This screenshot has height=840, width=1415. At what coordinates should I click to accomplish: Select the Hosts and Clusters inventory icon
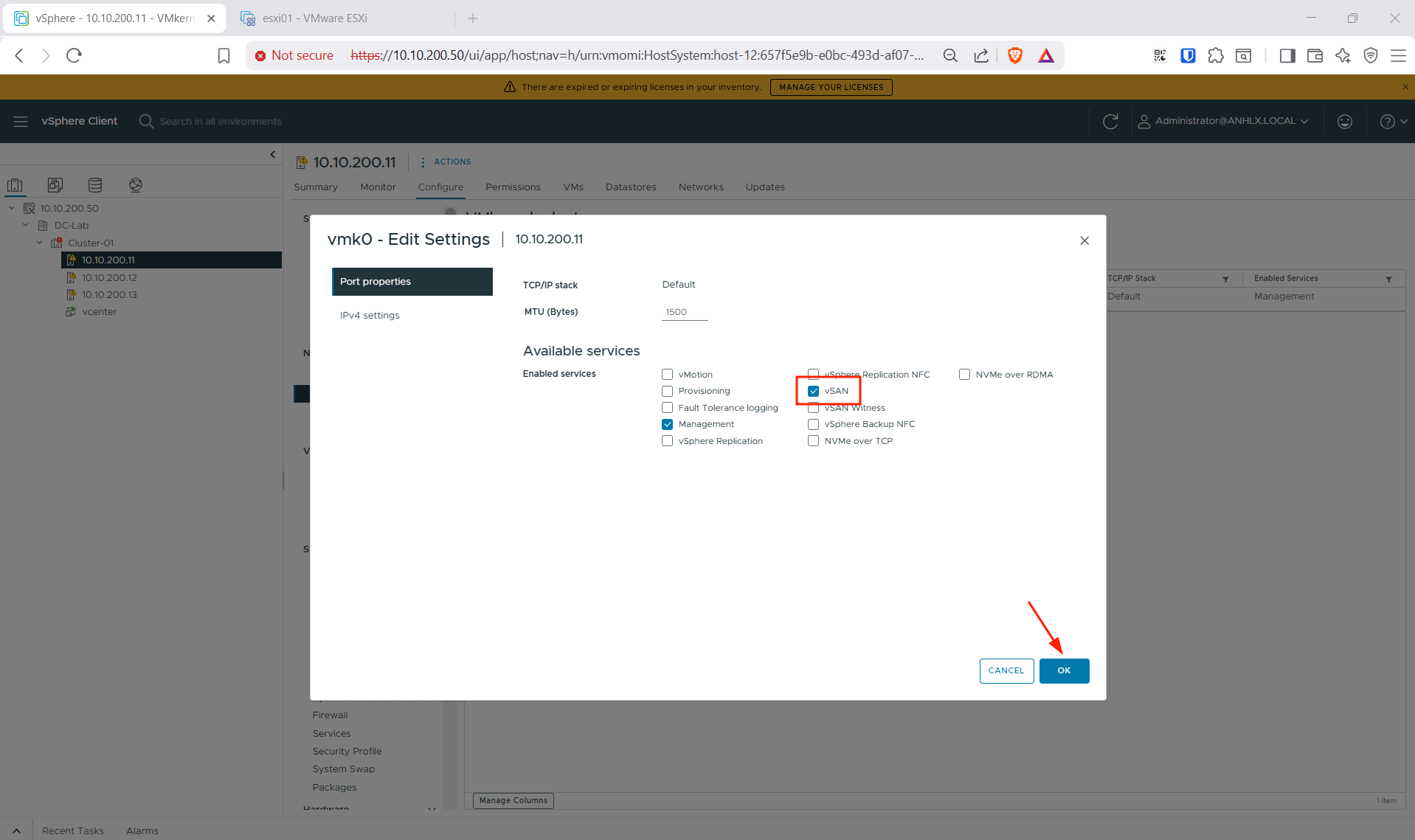(15, 185)
